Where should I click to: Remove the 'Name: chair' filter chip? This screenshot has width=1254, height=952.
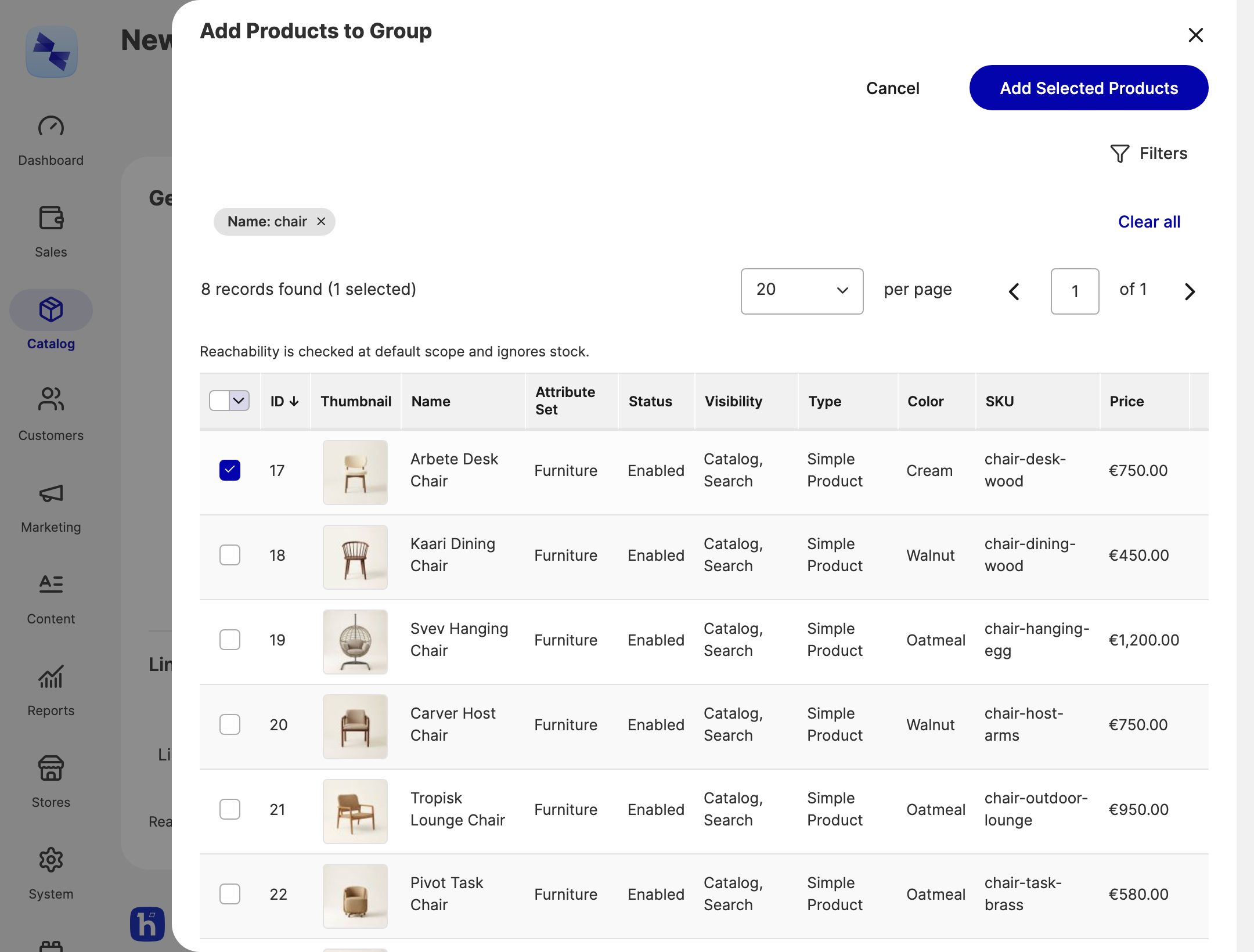click(321, 221)
